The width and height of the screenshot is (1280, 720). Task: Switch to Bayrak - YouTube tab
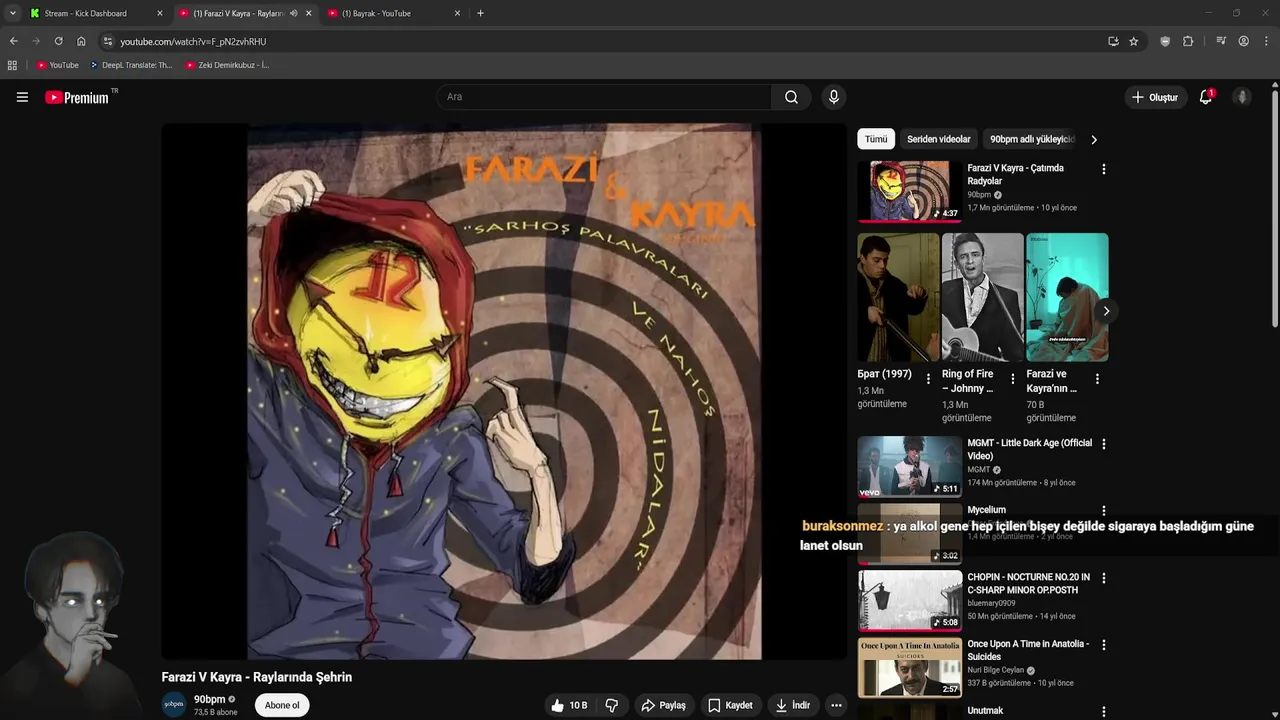(394, 13)
